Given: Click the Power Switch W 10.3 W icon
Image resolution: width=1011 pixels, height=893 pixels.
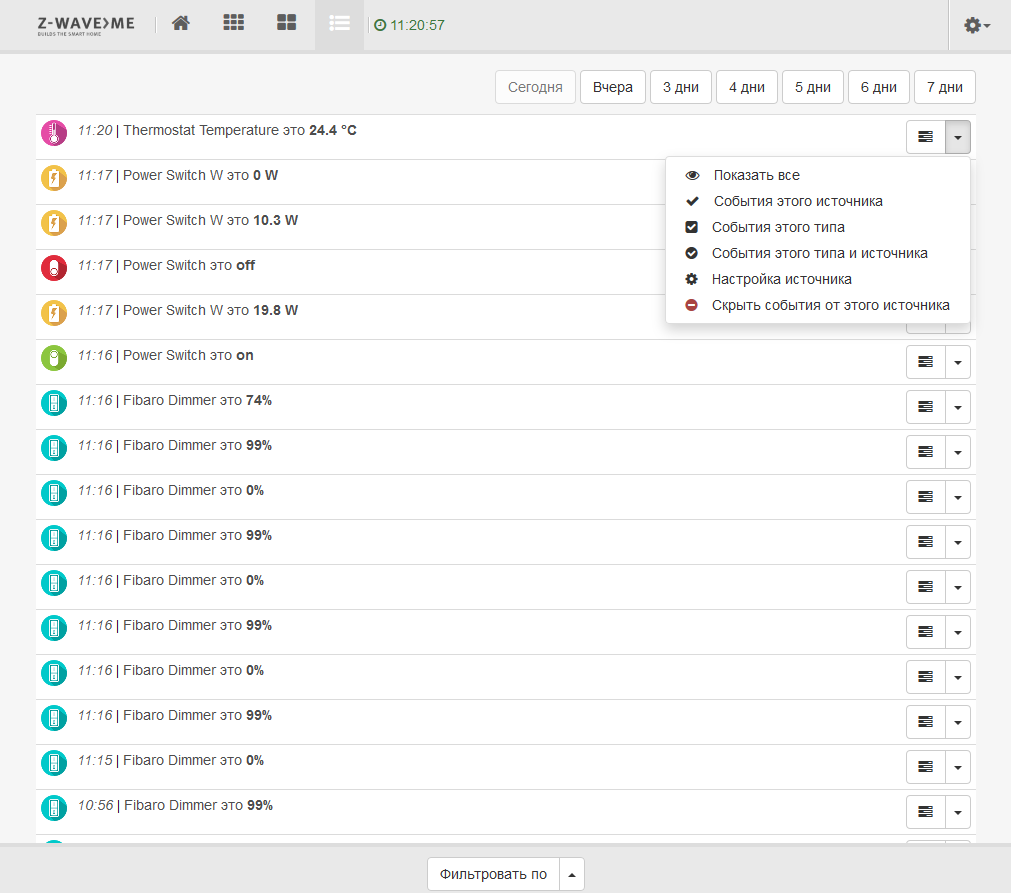Looking at the screenshot, I should pos(54,224).
